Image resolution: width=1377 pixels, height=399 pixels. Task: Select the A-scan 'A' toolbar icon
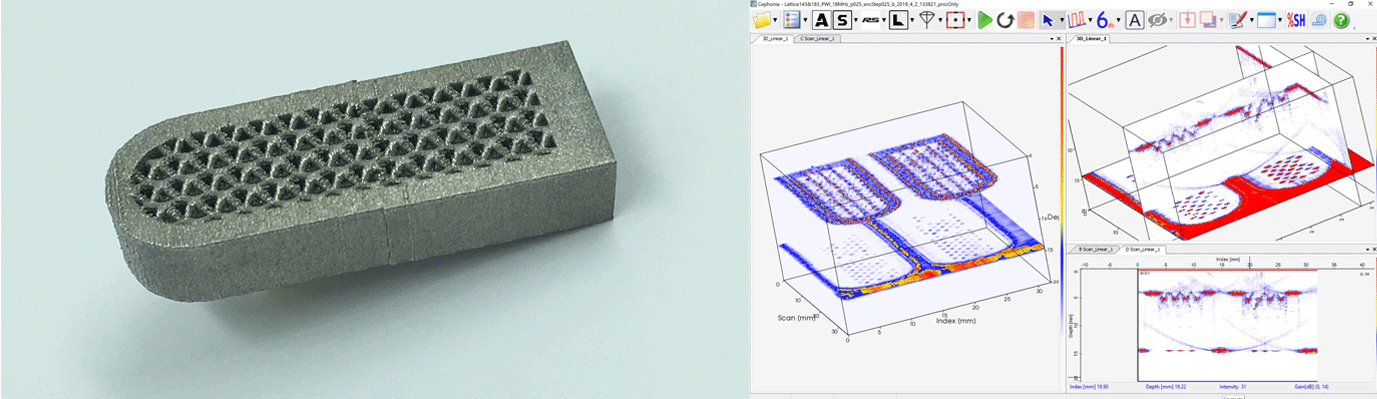coord(821,20)
